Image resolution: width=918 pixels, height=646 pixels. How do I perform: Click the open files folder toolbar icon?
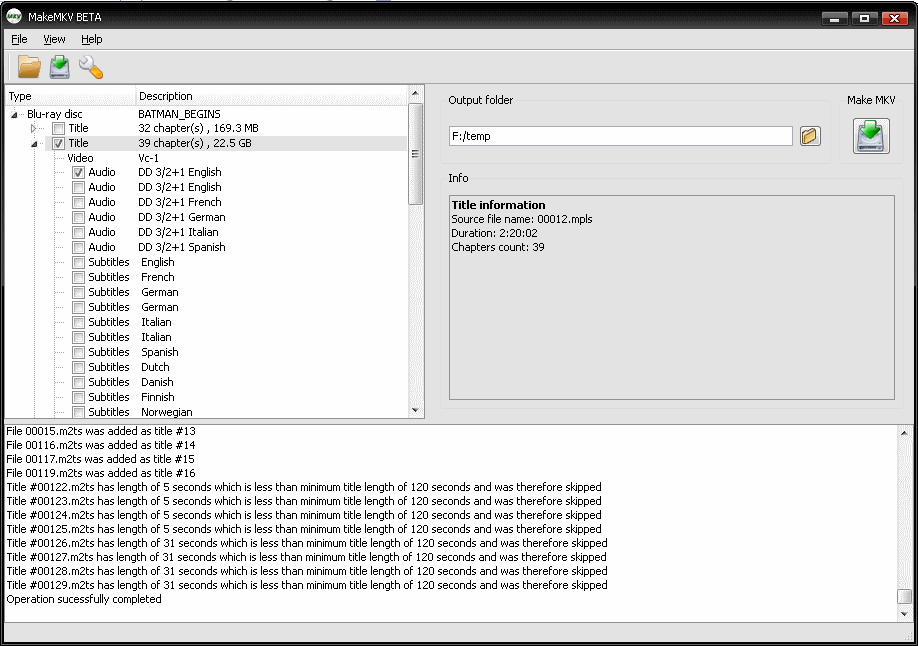click(29, 67)
